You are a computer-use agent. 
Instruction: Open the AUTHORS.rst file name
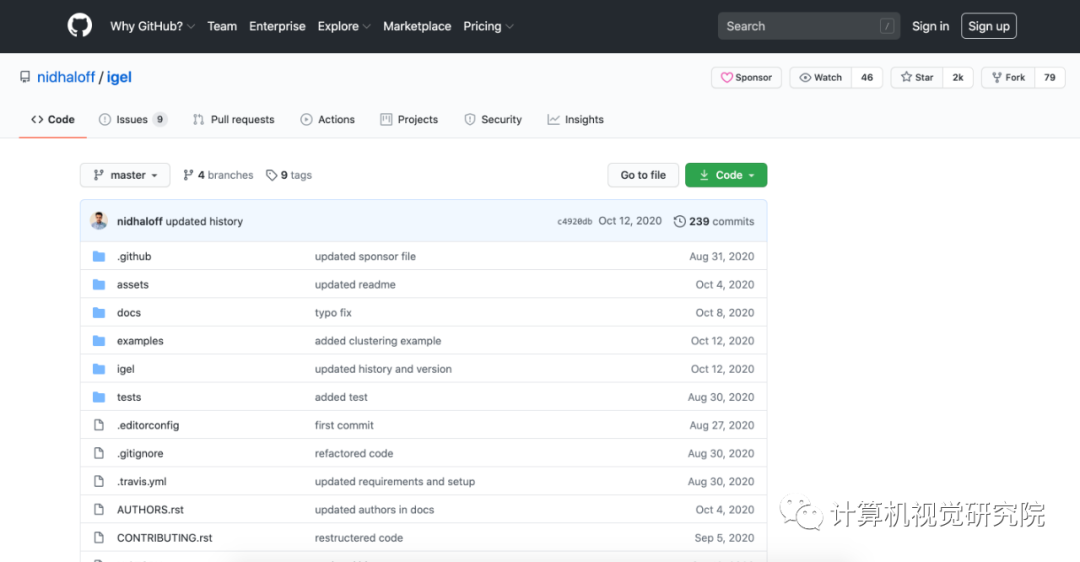150,510
